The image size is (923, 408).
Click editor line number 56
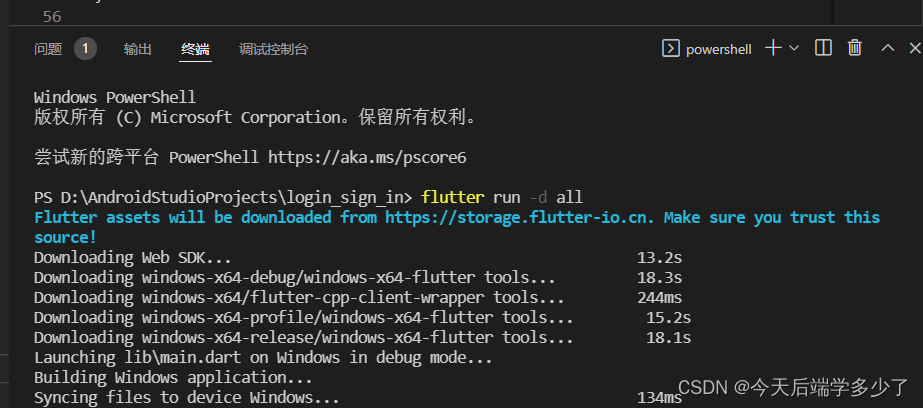[52, 16]
